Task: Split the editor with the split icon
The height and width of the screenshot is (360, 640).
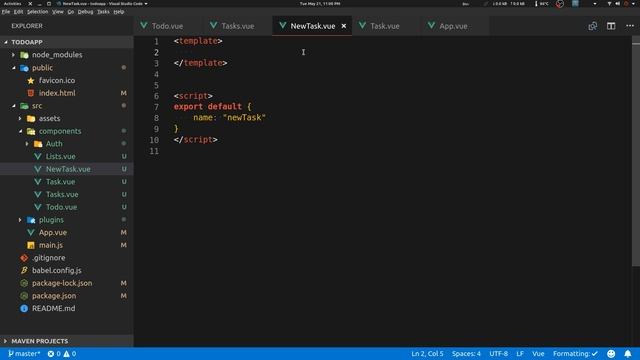Action: click(611, 26)
